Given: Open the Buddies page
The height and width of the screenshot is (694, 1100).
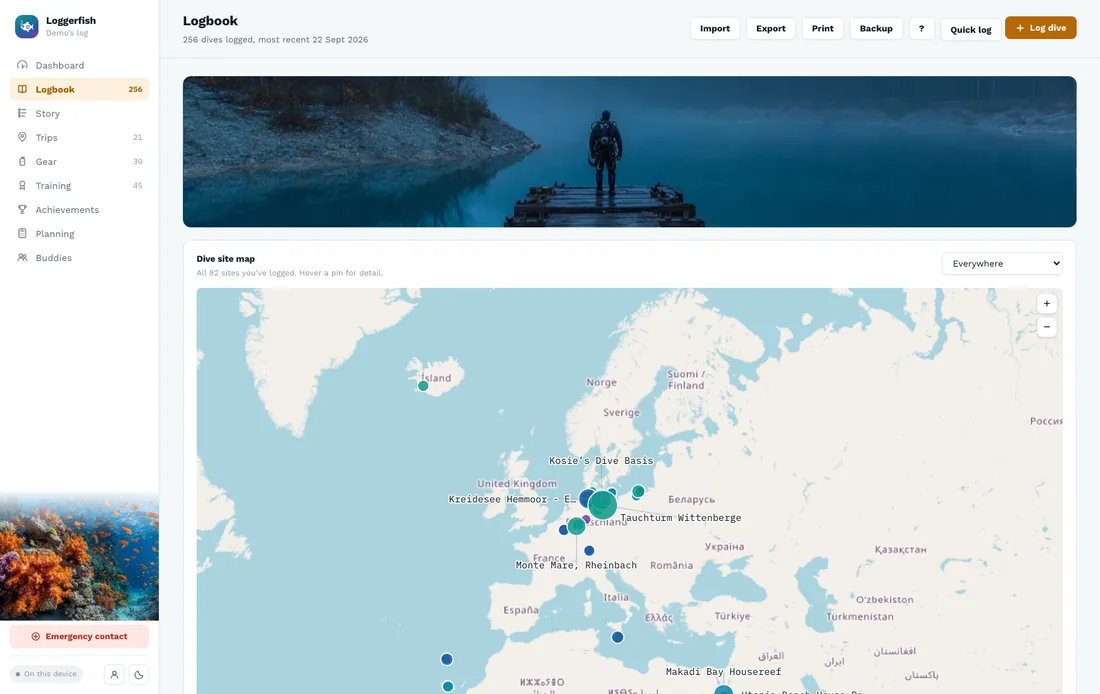Looking at the screenshot, I should point(79,258).
